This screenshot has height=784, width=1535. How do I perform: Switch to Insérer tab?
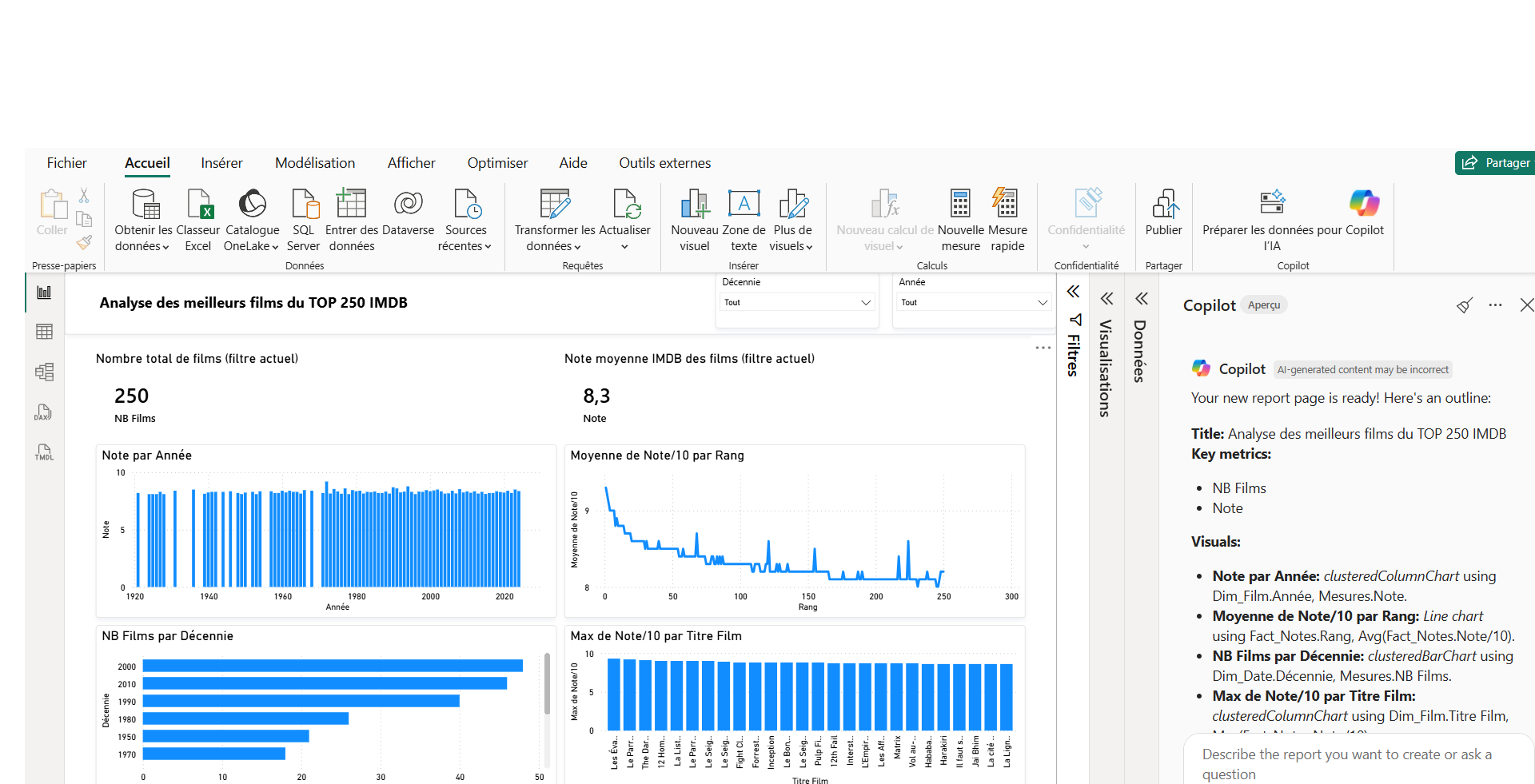tap(222, 163)
